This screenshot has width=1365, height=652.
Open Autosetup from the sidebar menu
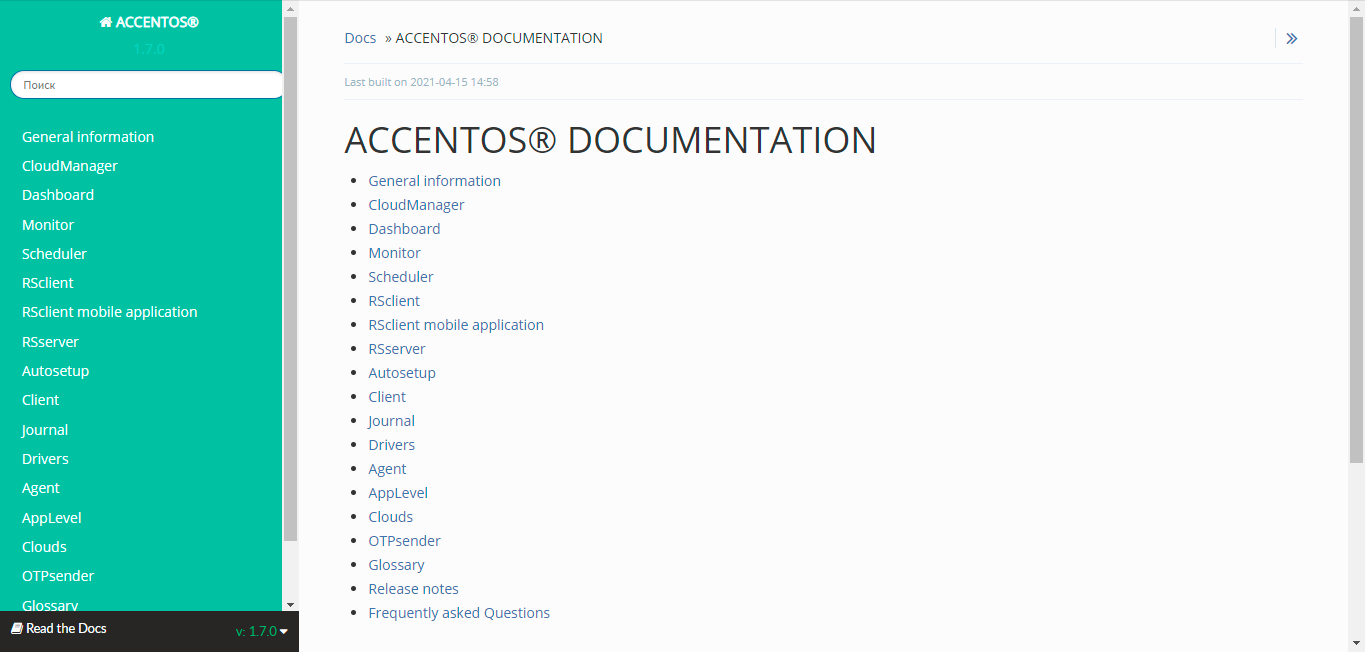coord(56,371)
